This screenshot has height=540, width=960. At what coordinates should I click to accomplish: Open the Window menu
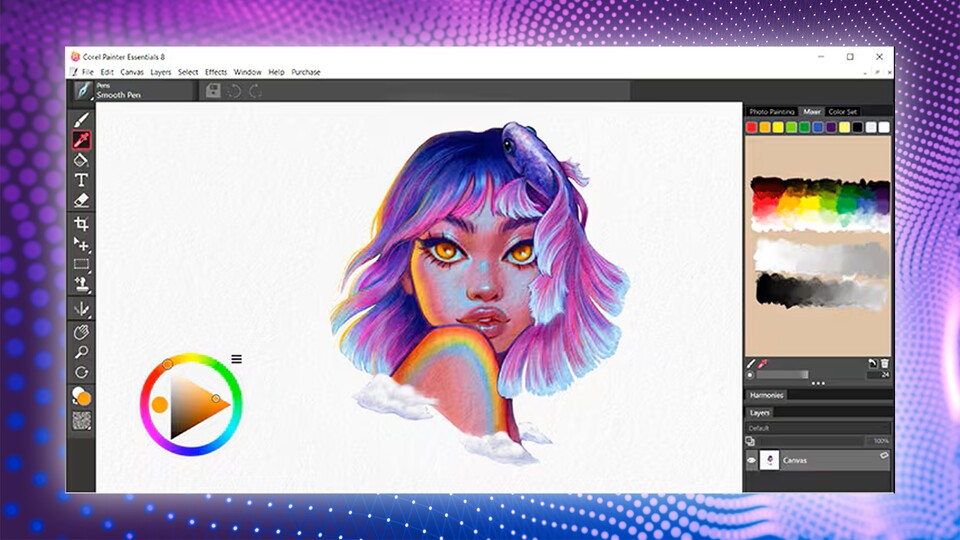pyautogui.click(x=247, y=72)
